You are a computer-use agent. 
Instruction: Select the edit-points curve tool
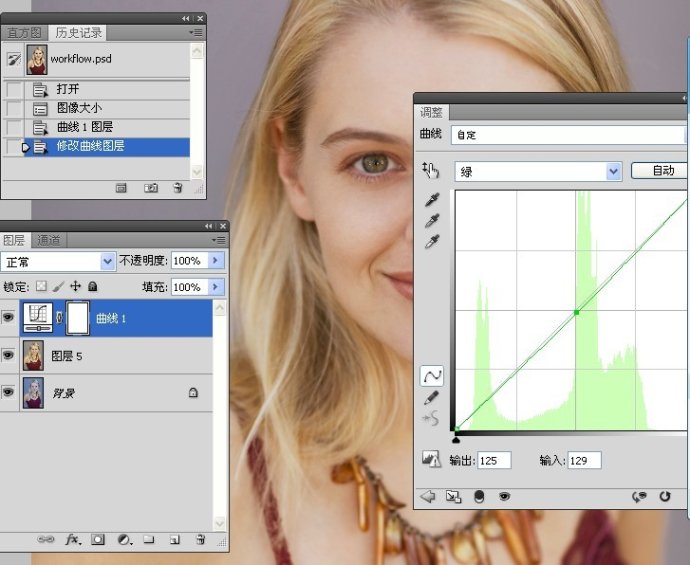point(432,376)
